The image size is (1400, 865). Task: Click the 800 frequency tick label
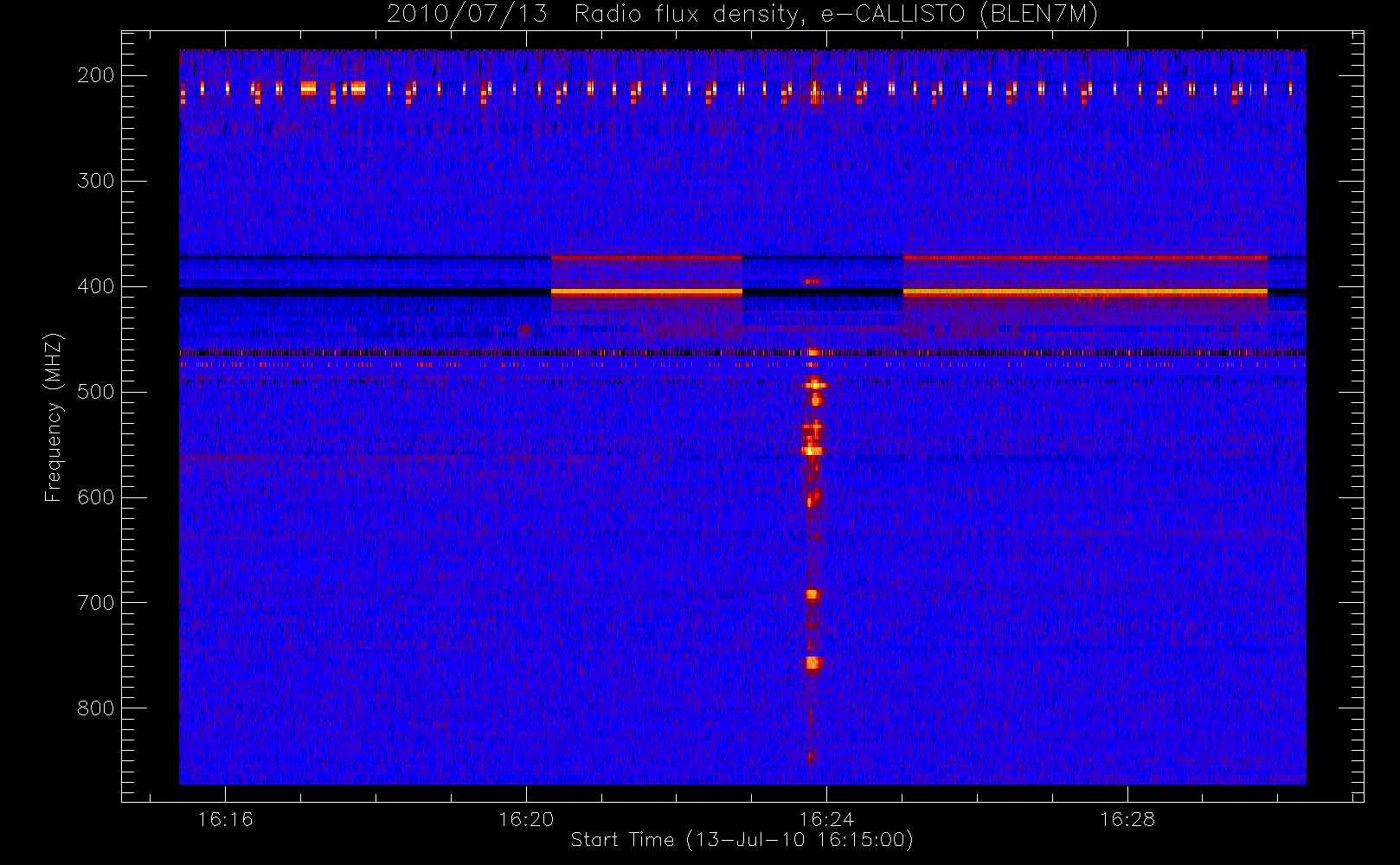pyautogui.click(x=95, y=708)
